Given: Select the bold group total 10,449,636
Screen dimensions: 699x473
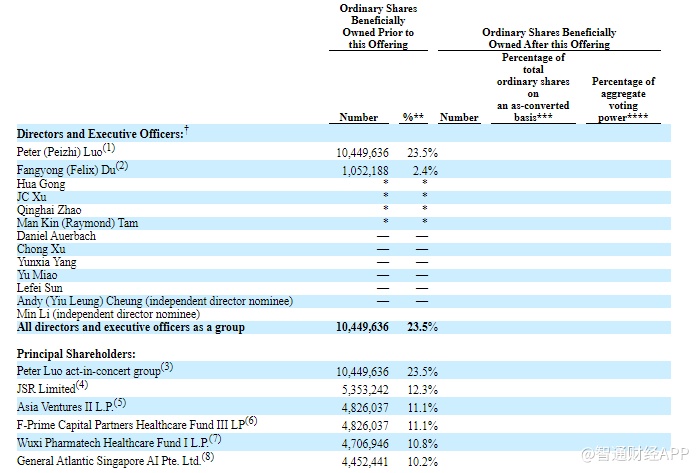Looking at the screenshot, I should [x=362, y=327].
